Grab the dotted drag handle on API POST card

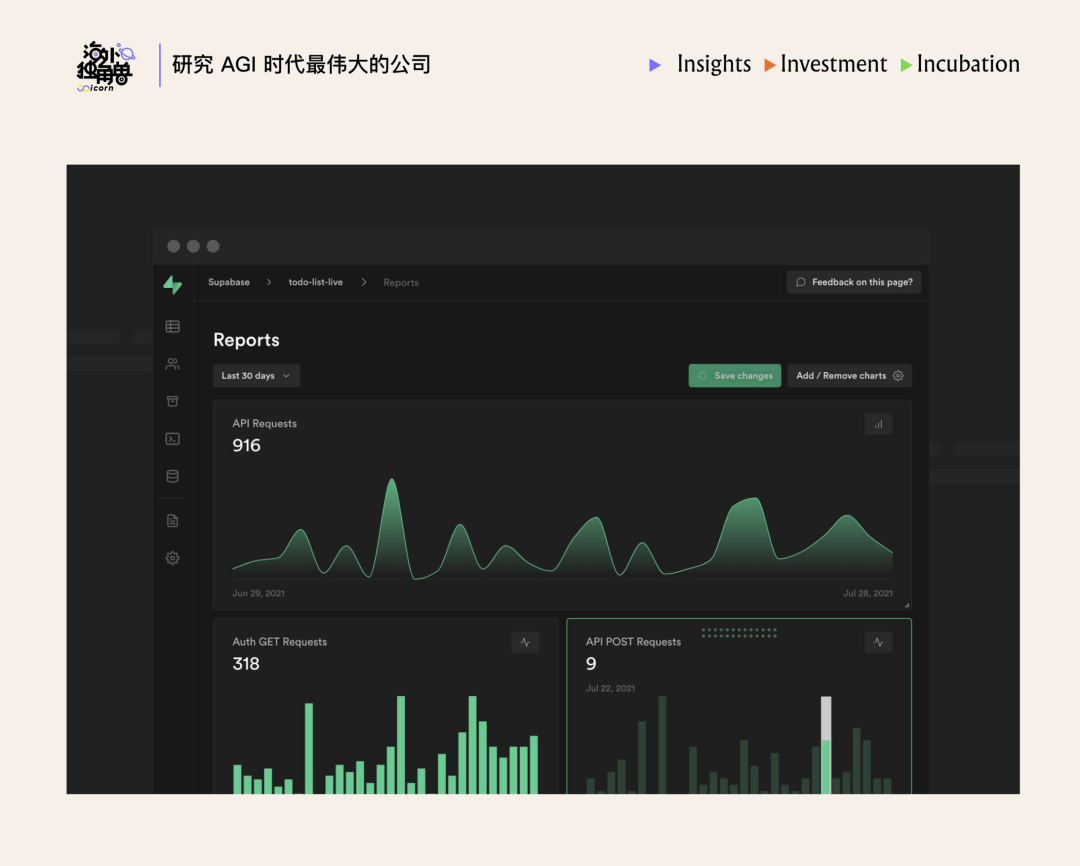click(x=739, y=632)
